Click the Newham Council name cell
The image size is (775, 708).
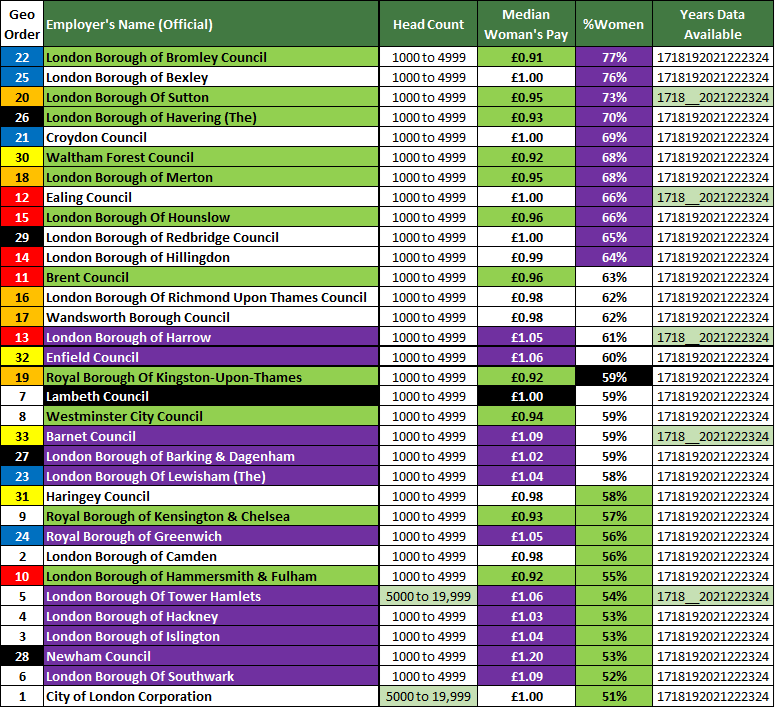(x=211, y=656)
